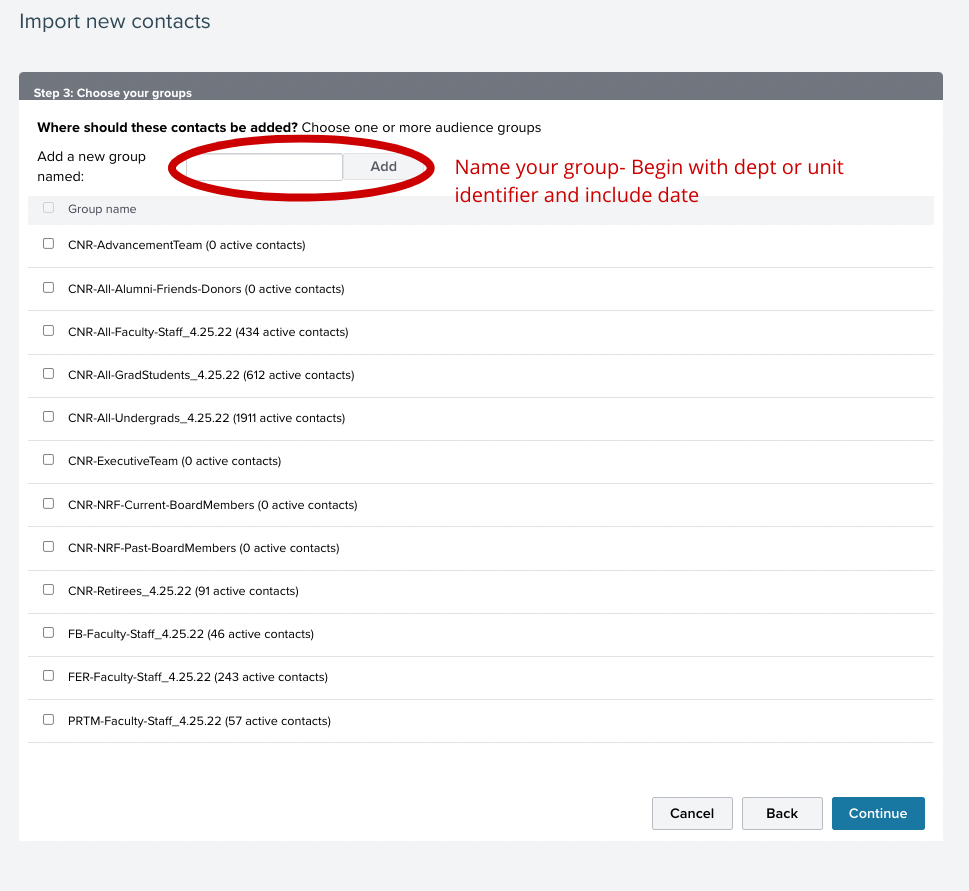Click 'CNR-All-Undergrads_4.25.22 (1911 active contacts)' text
This screenshot has width=969, height=891.
206,418
